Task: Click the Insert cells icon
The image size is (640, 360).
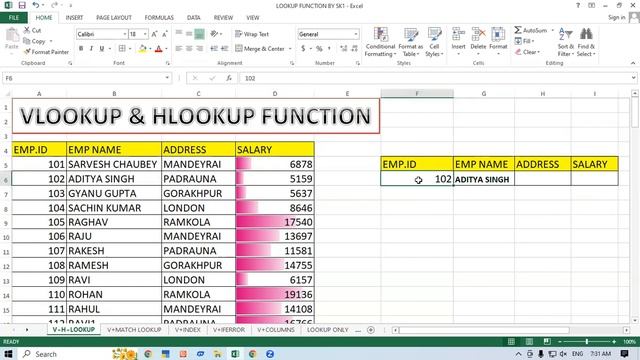Action: [x=458, y=35]
